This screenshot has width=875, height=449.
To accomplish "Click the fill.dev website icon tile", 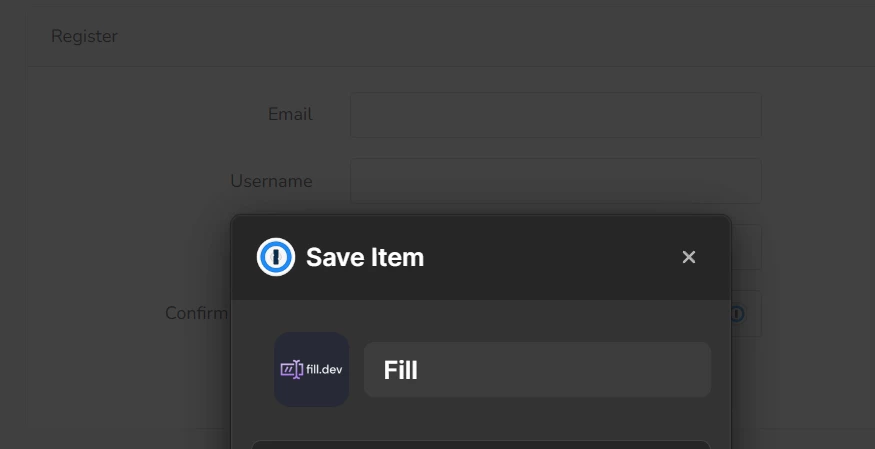I will pyautogui.click(x=311, y=369).
